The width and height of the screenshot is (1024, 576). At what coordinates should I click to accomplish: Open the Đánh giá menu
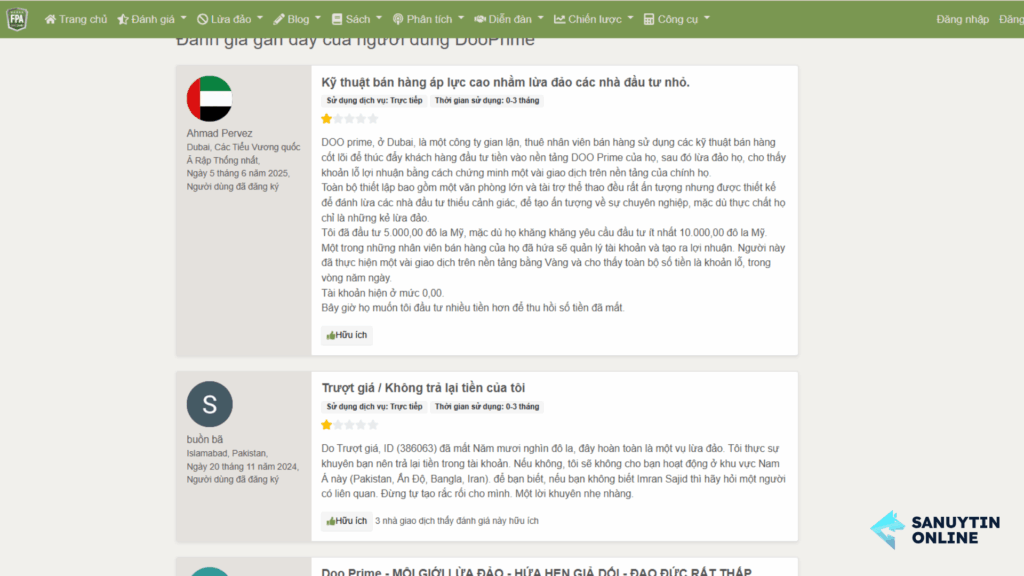152,20
